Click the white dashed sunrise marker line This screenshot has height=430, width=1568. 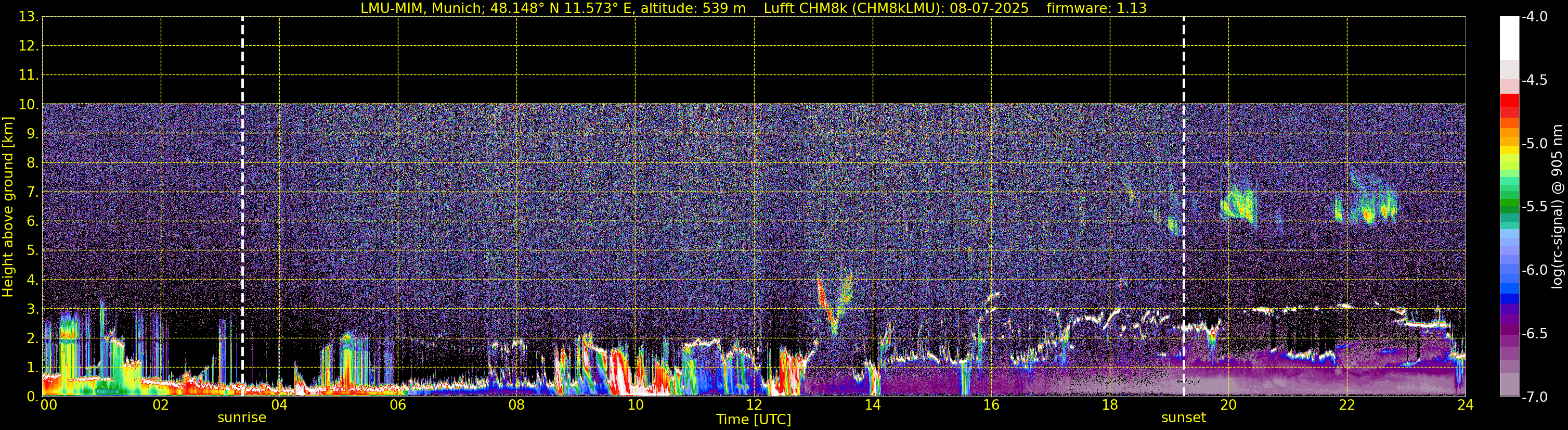(242, 207)
